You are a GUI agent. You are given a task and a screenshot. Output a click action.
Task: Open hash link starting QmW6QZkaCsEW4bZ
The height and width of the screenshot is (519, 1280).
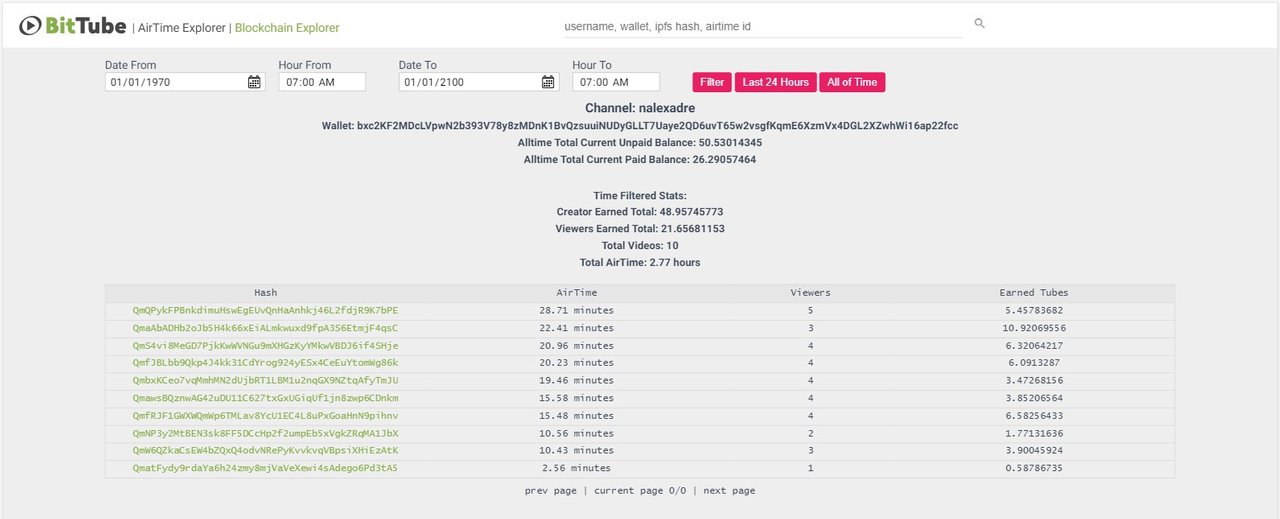pos(265,450)
